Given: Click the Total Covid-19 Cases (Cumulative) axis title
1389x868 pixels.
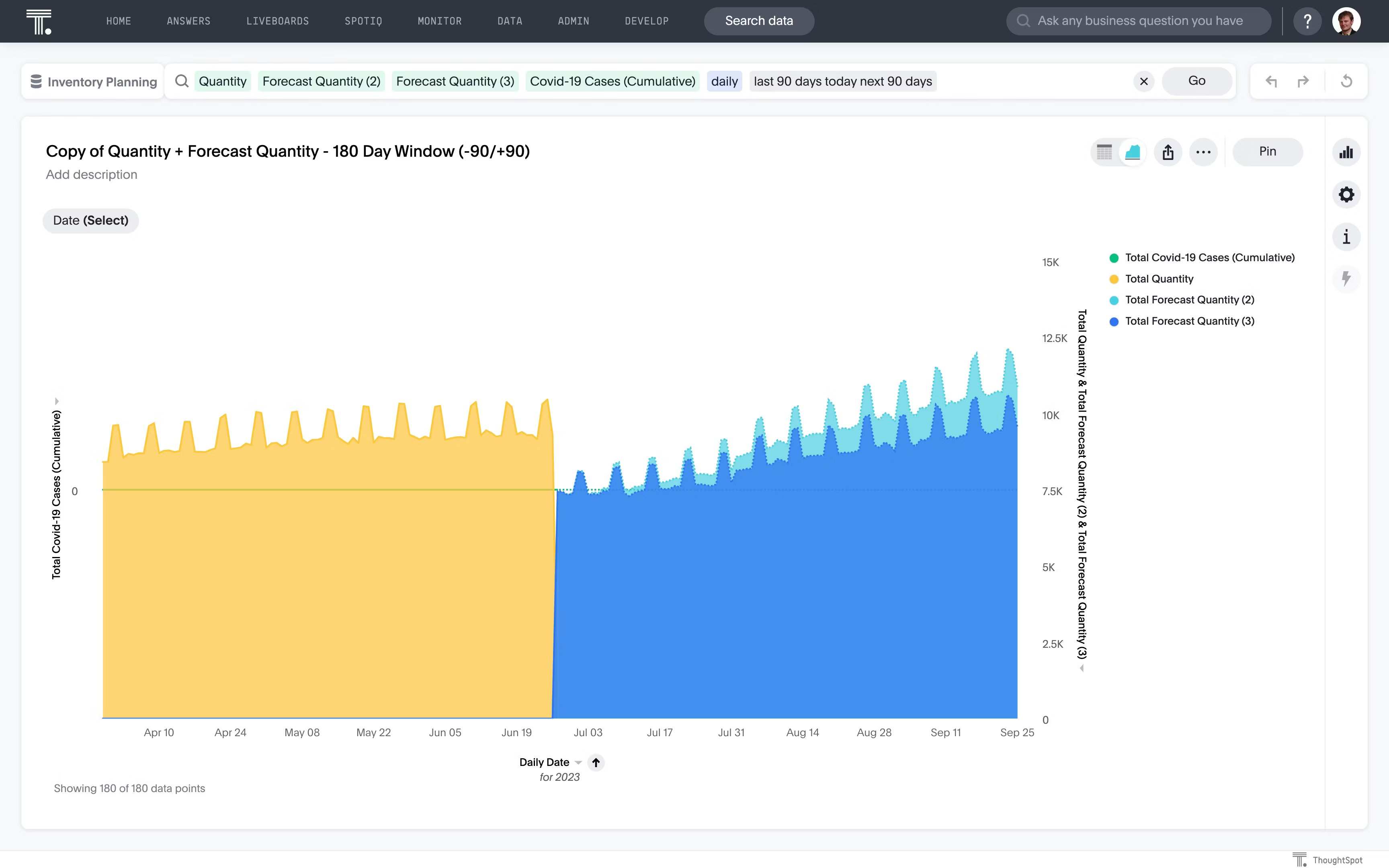Looking at the screenshot, I should (56, 494).
